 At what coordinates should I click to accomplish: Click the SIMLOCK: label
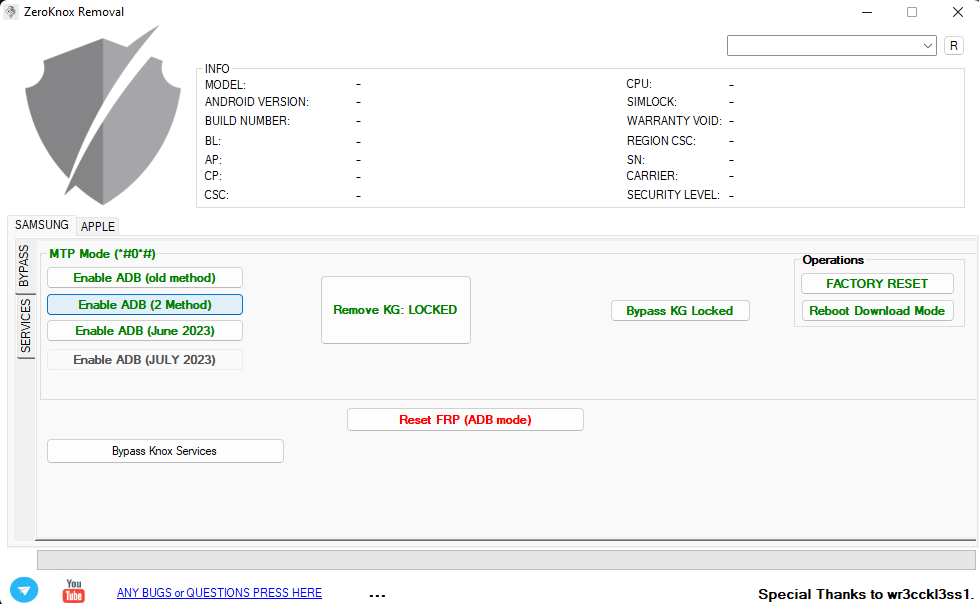[x=652, y=102]
